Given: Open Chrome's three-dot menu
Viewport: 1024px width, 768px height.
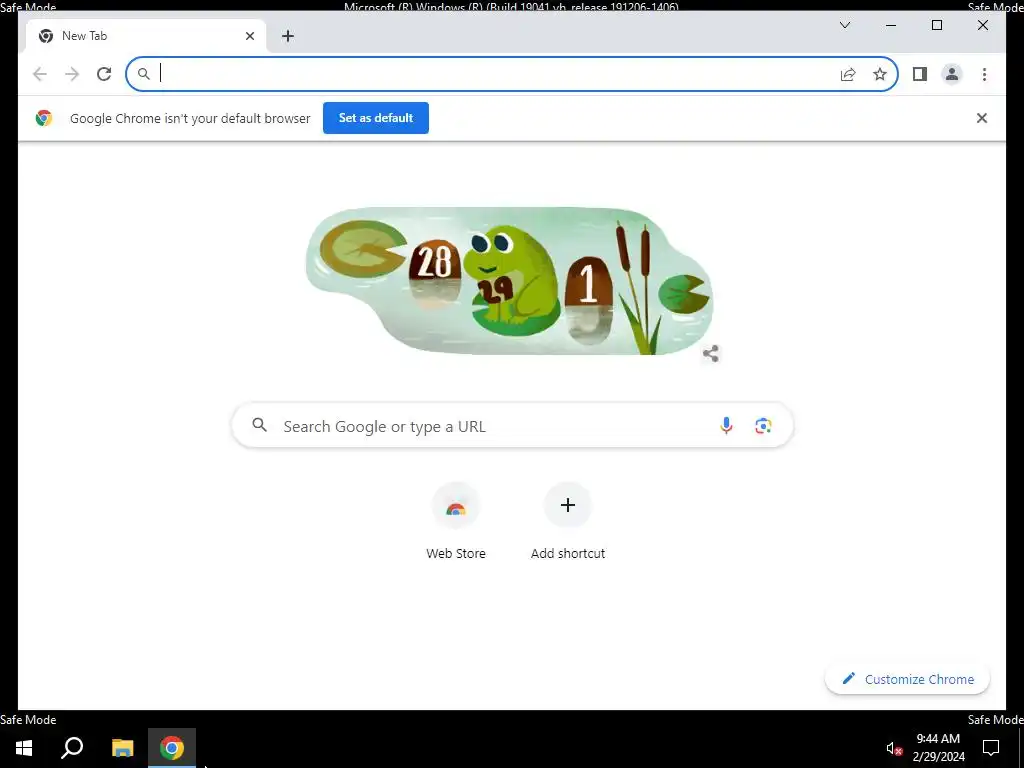Looking at the screenshot, I should 984,74.
